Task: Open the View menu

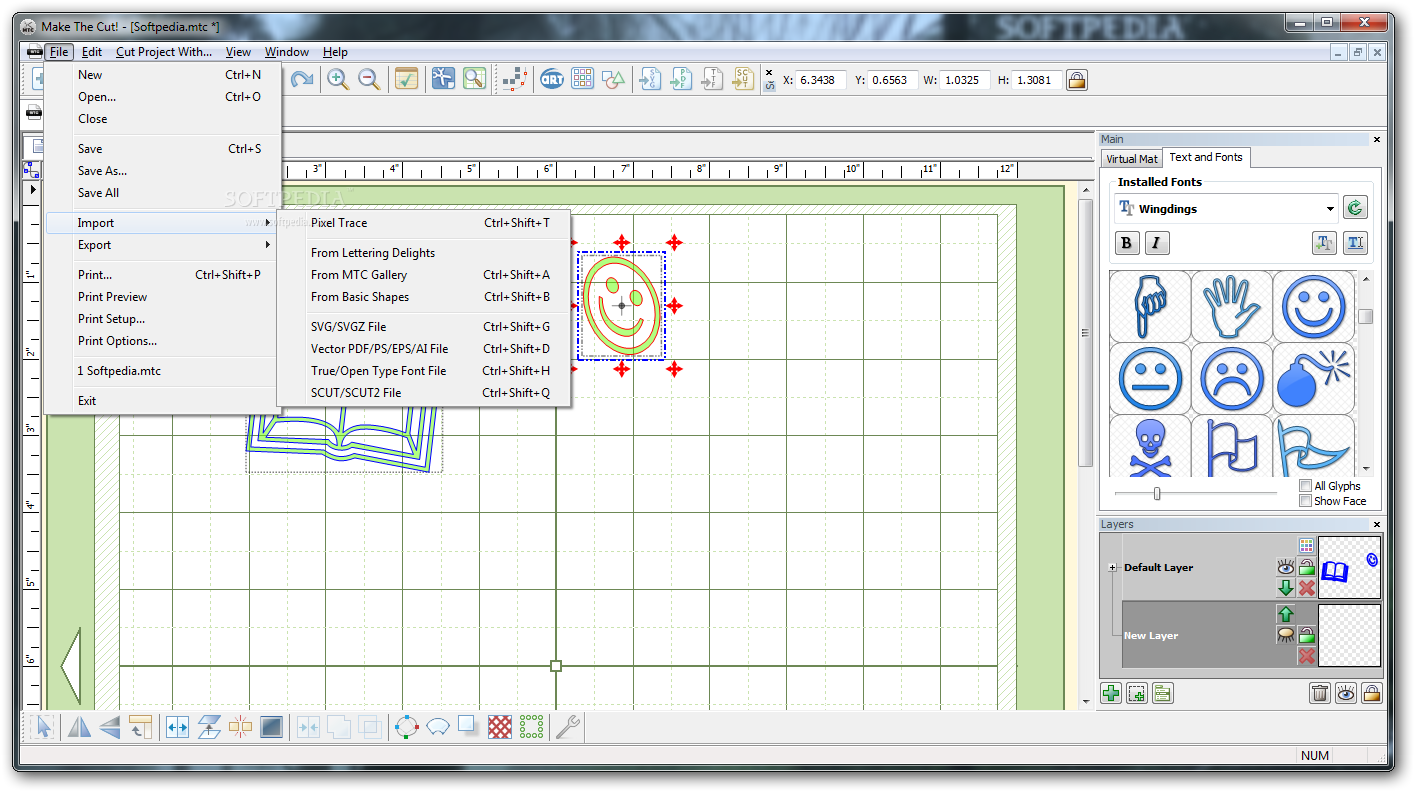Action: point(238,52)
